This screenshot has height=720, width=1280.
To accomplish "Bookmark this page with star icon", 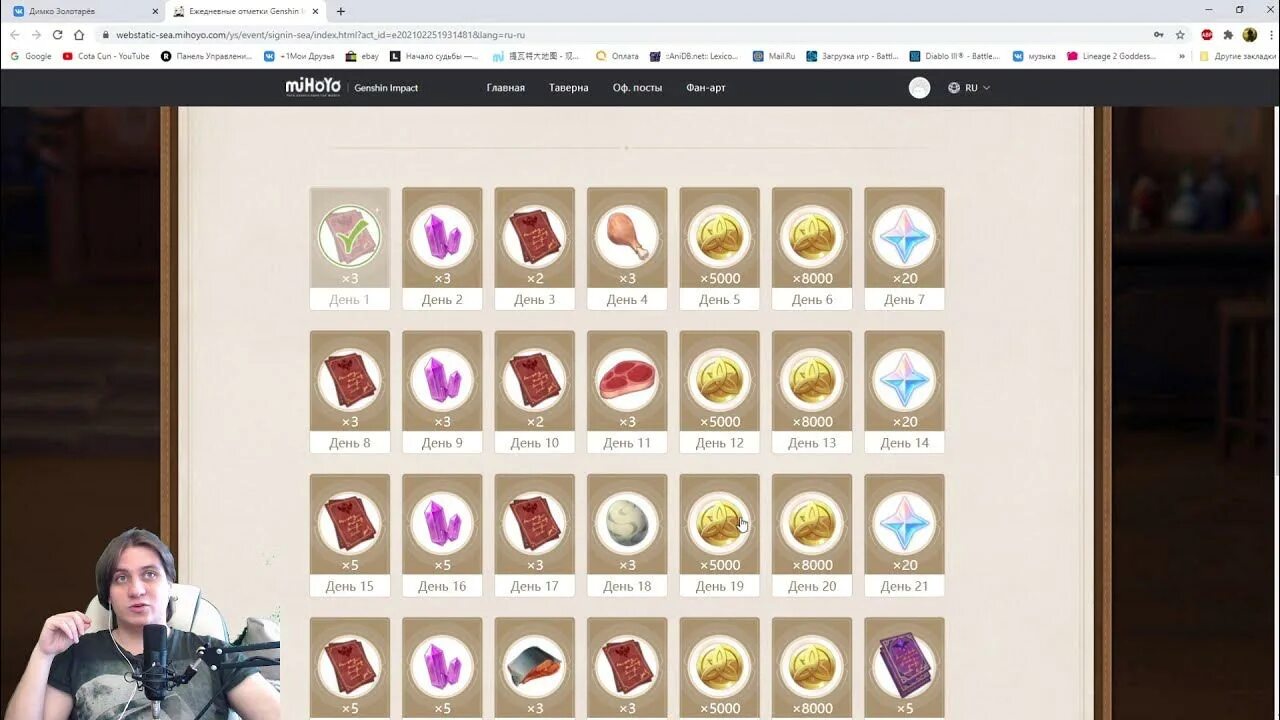I will click(x=1180, y=34).
